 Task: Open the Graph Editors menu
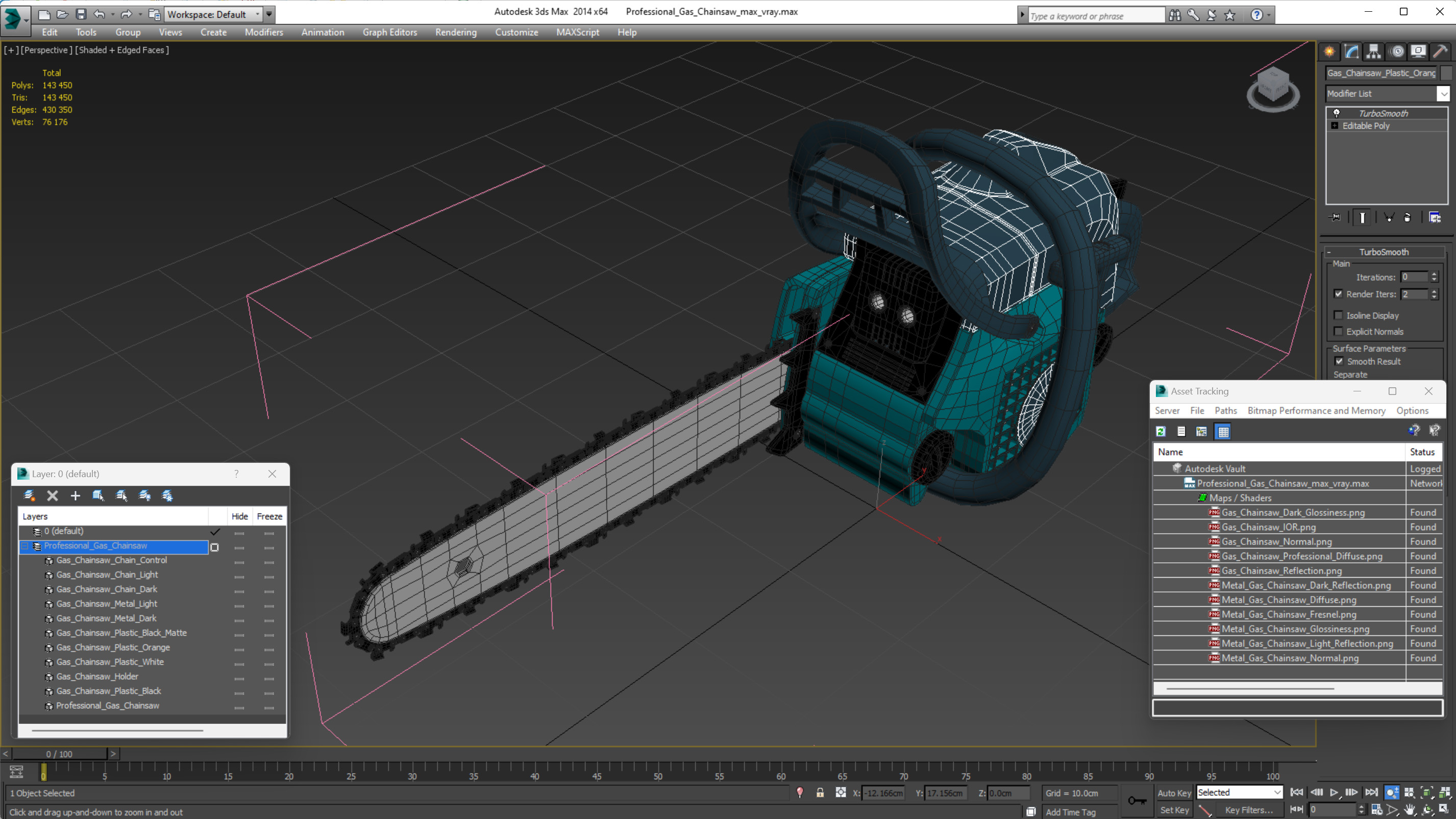pyautogui.click(x=389, y=32)
